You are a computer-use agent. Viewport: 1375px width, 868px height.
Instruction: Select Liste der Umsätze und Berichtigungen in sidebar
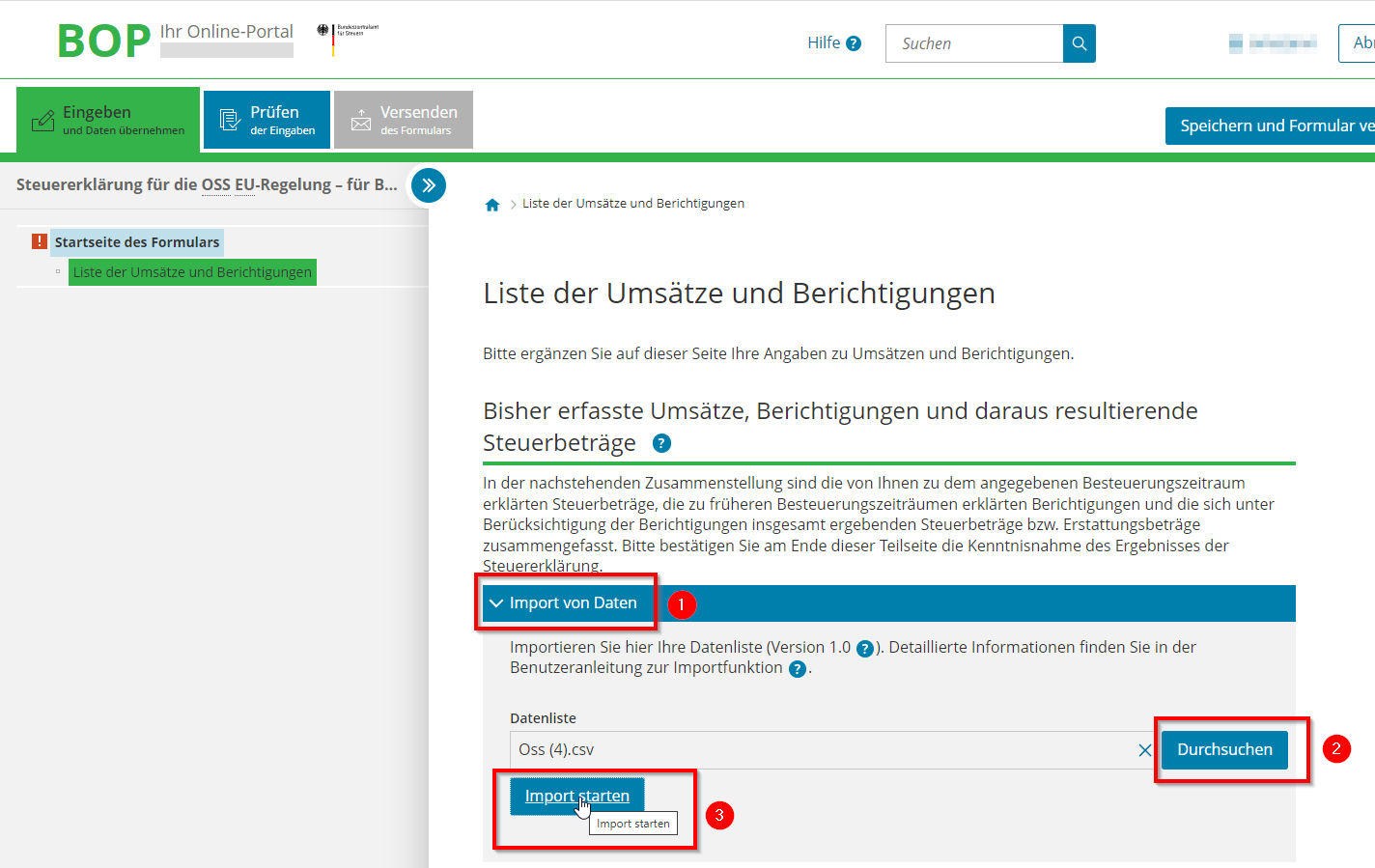(x=192, y=272)
